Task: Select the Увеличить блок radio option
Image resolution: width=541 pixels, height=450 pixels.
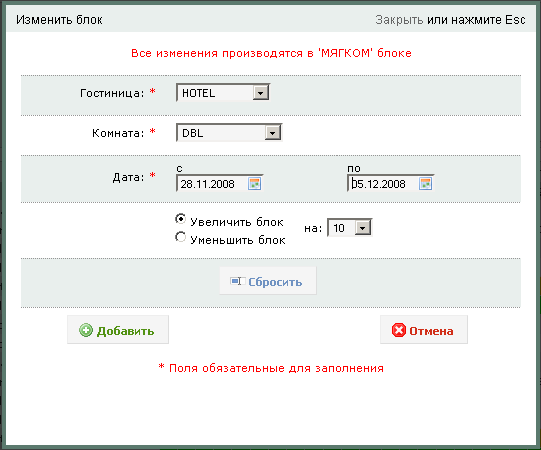Action: coord(180,219)
